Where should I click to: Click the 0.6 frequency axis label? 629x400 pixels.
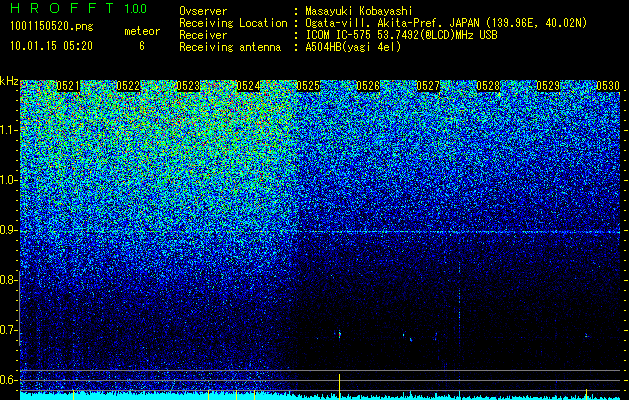(9, 380)
